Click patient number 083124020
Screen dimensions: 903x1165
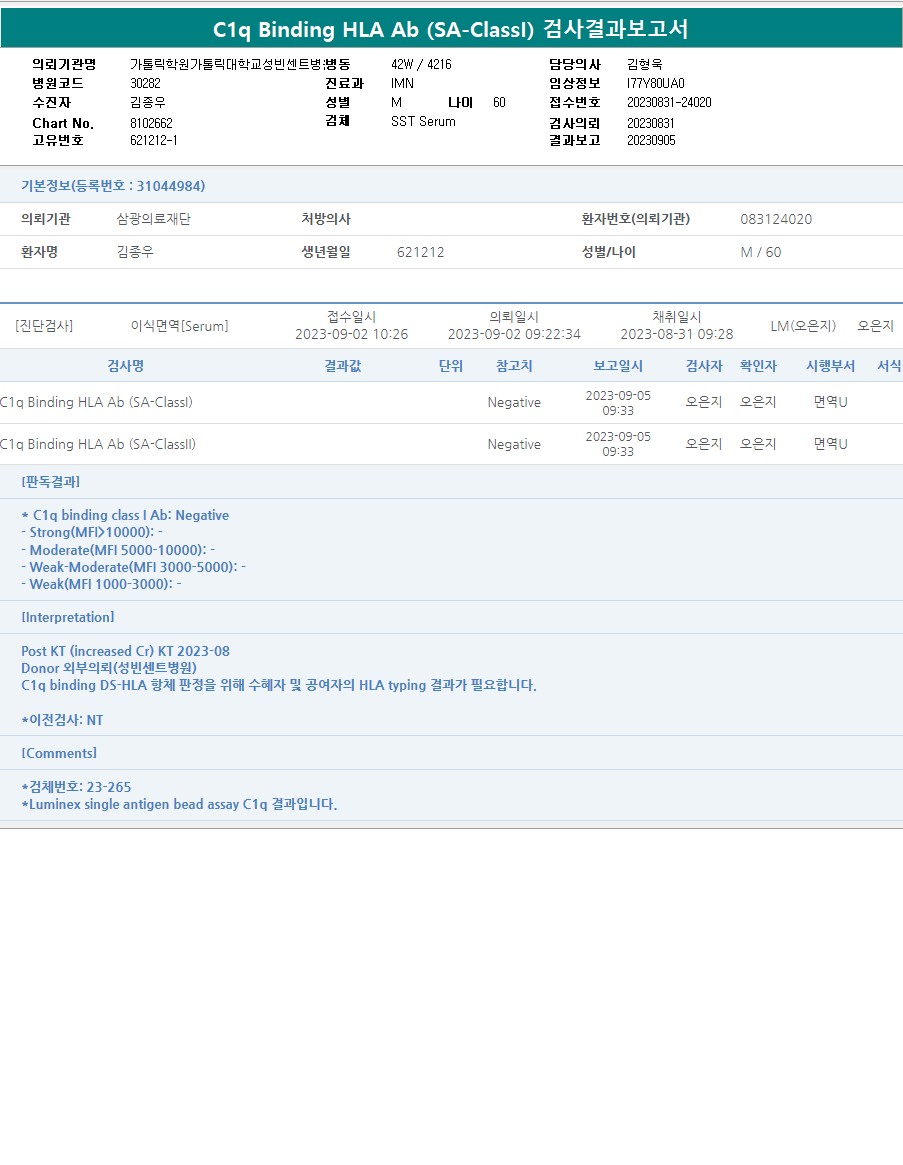(776, 219)
